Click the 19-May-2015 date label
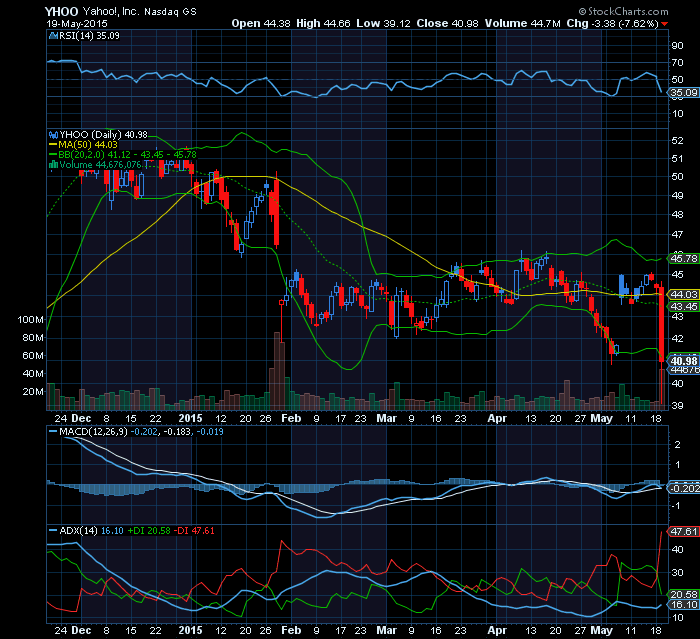 click(x=77, y=24)
